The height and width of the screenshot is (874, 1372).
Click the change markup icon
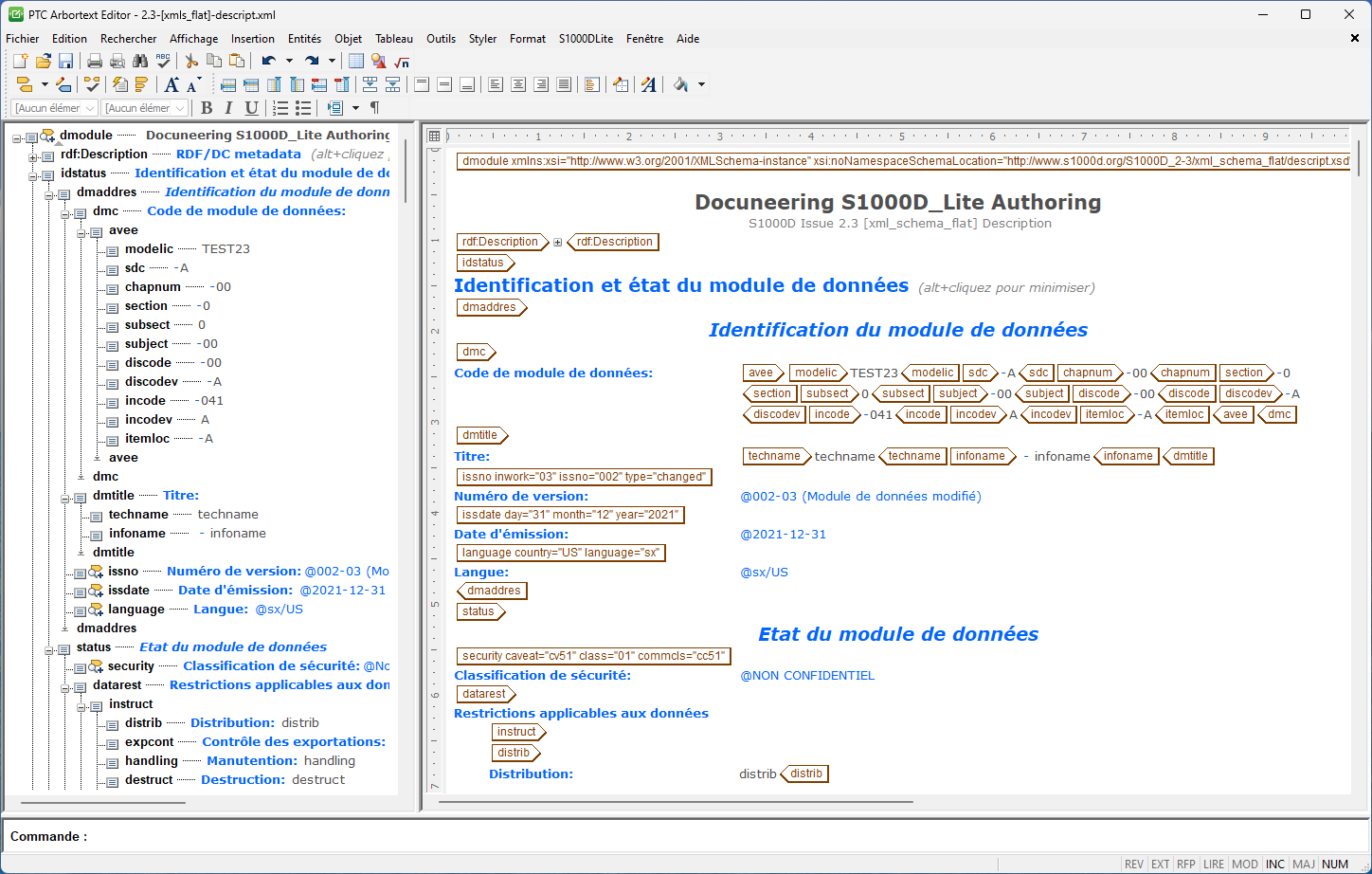[x=63, y=84]
